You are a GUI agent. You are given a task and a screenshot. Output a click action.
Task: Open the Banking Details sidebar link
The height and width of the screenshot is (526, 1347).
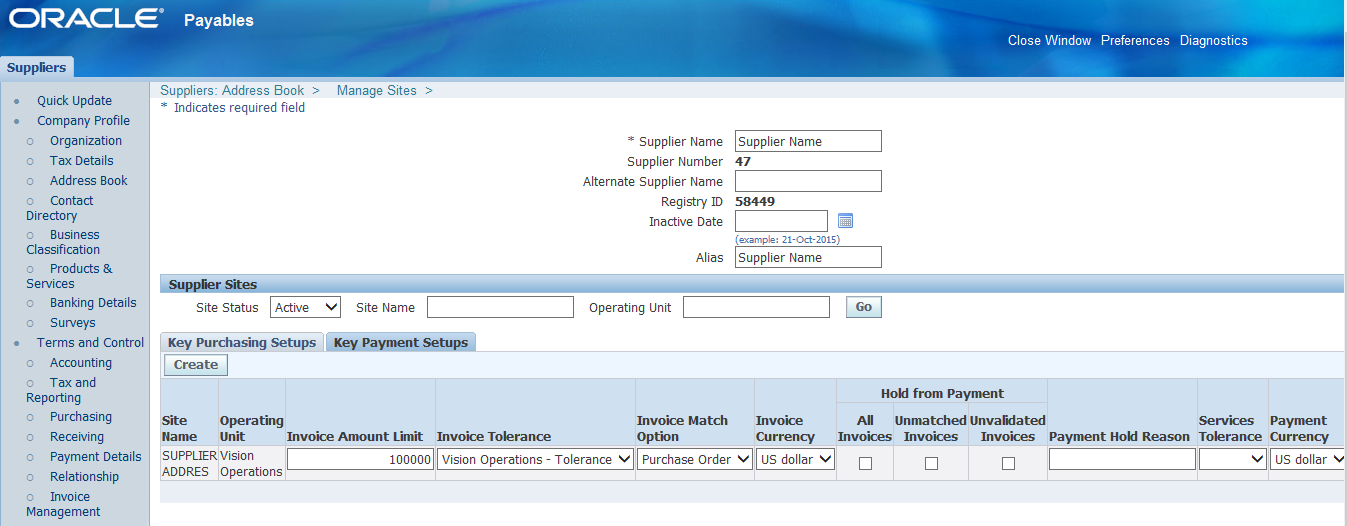click(93, 303)
